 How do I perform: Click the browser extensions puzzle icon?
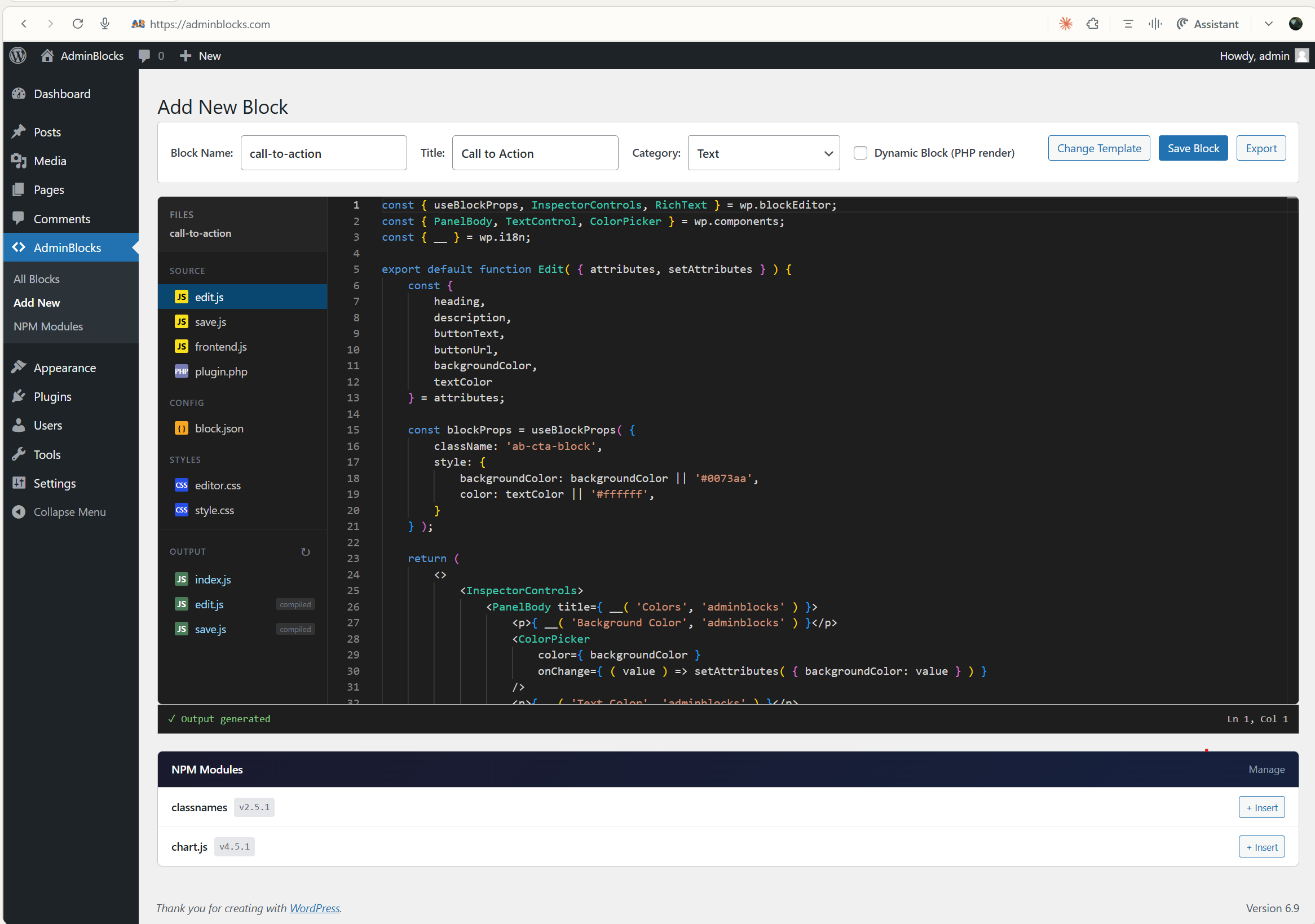tap(1092, 24)
